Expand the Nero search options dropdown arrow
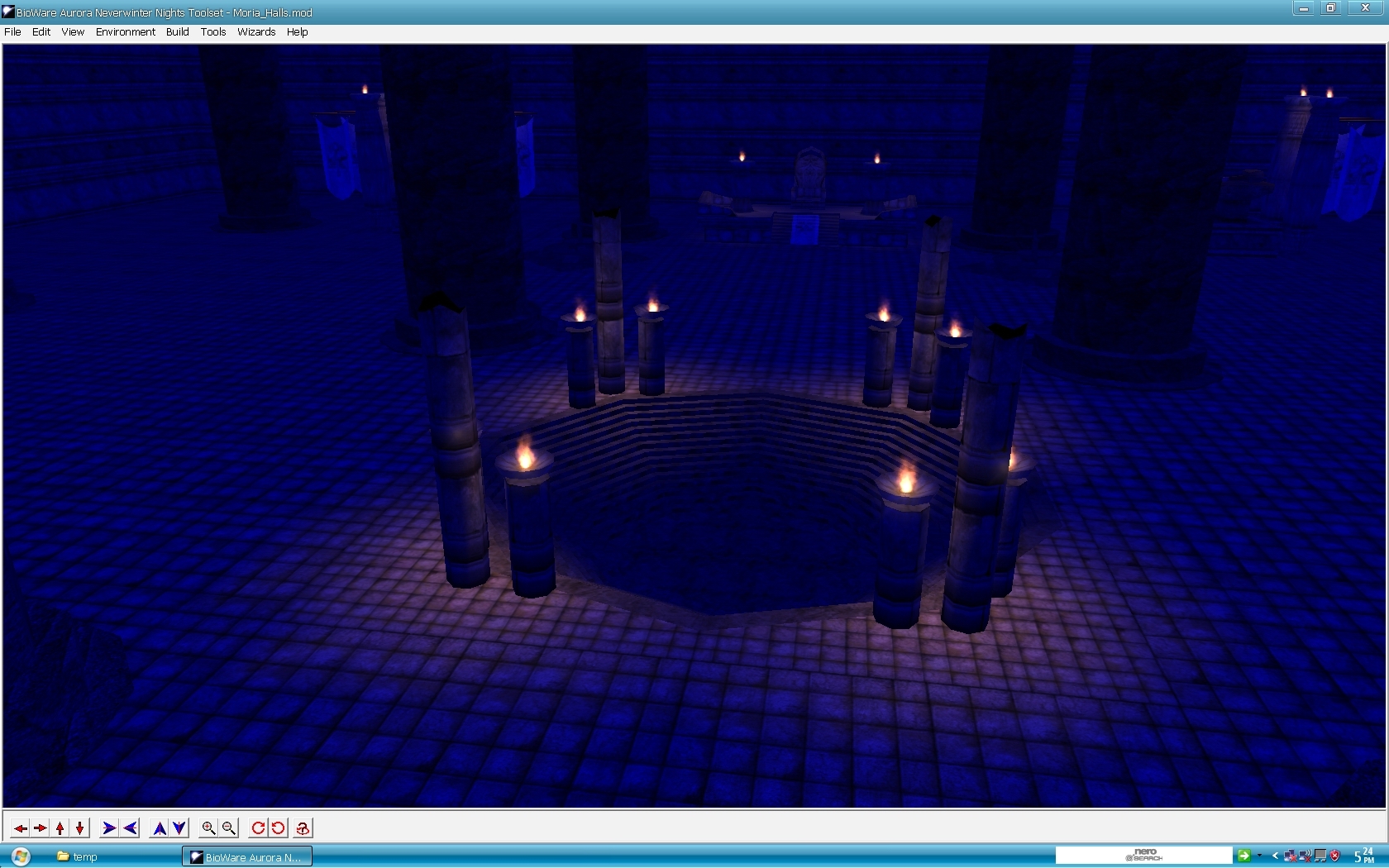Screen dimensions: 1389x868 click(x=1259, y=856)
